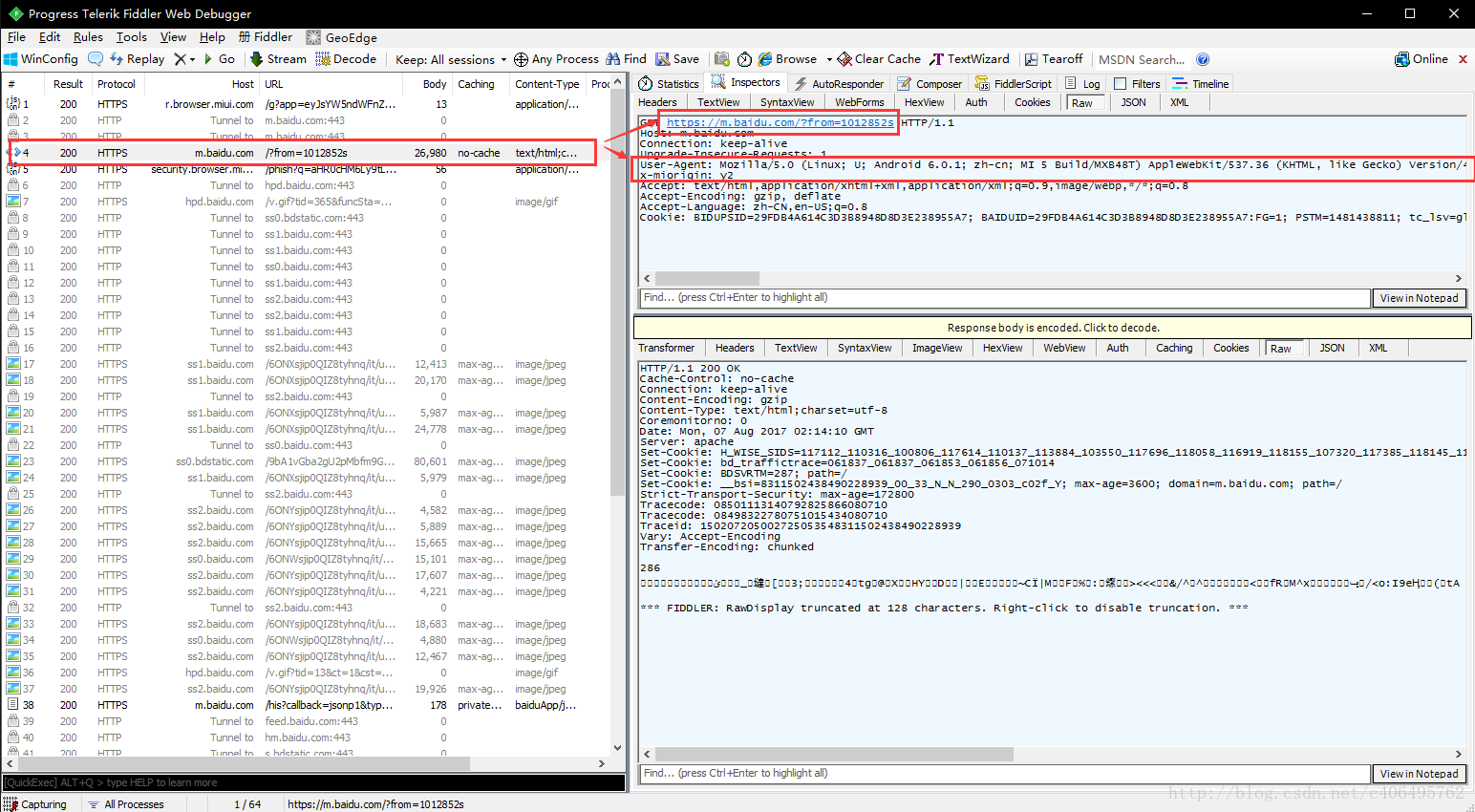Switch to the AutoResponder tab
Viewport: 1475px width, 812px height.
pyautogui.click(x=839, y=84)
